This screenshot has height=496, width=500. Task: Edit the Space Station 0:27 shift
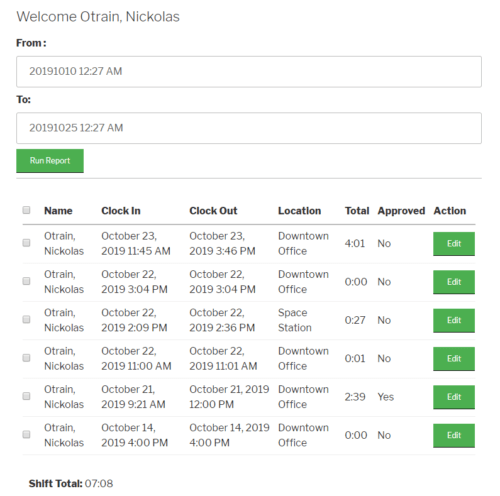point(454,320)
